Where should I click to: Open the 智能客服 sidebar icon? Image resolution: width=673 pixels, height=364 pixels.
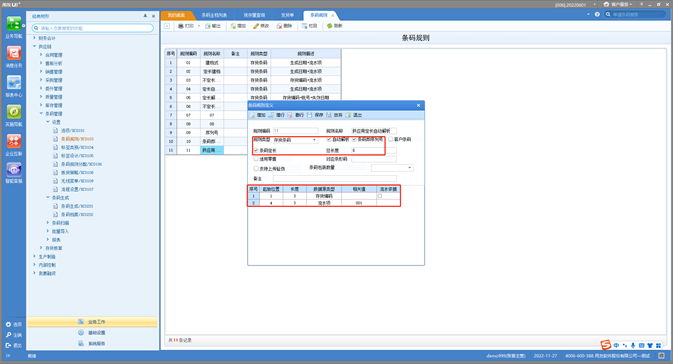point(14,170)
